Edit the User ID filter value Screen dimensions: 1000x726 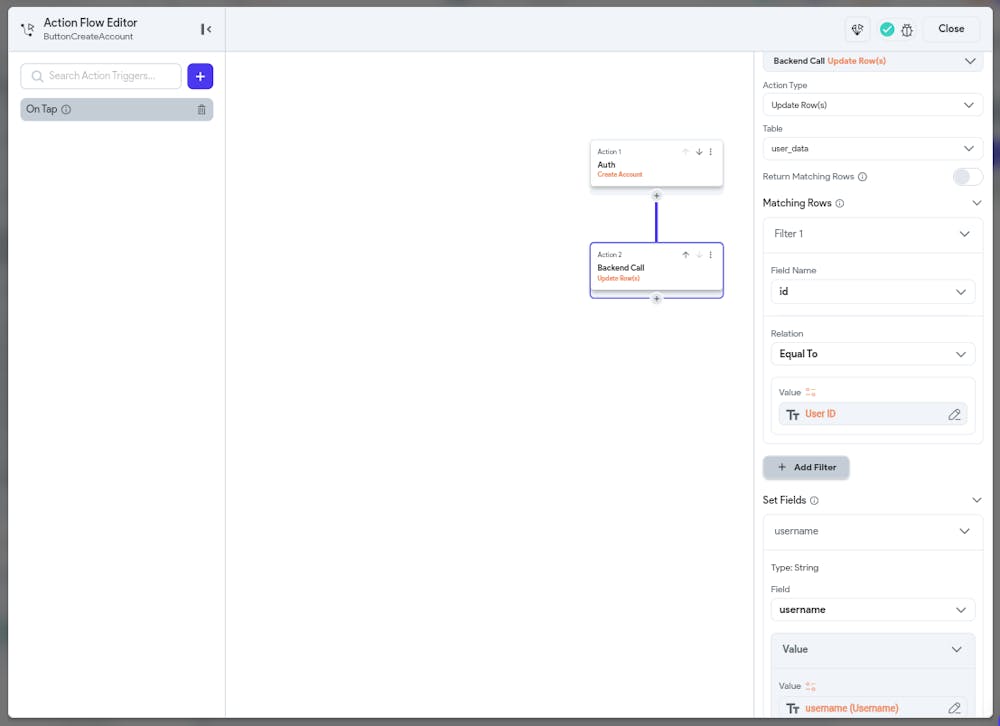point(954,415)
